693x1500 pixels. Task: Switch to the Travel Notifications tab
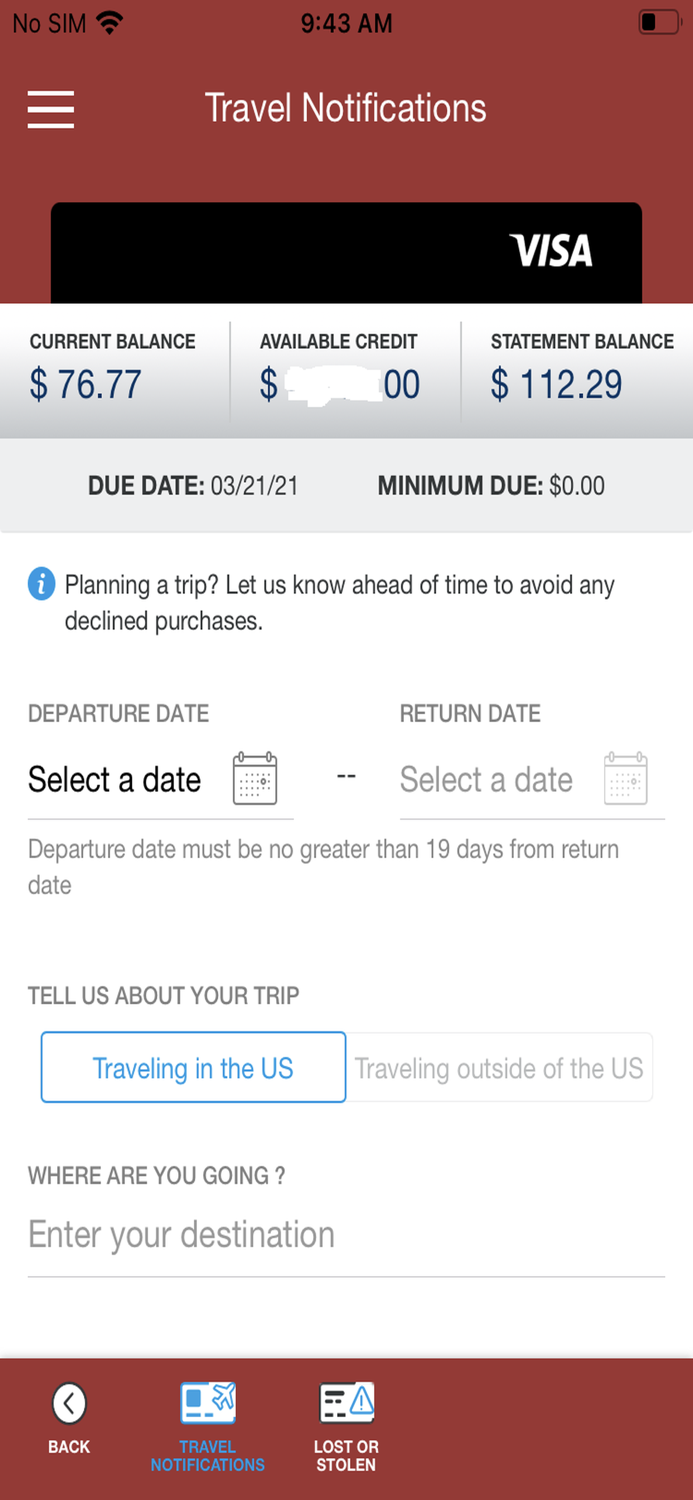point(207,1425)
